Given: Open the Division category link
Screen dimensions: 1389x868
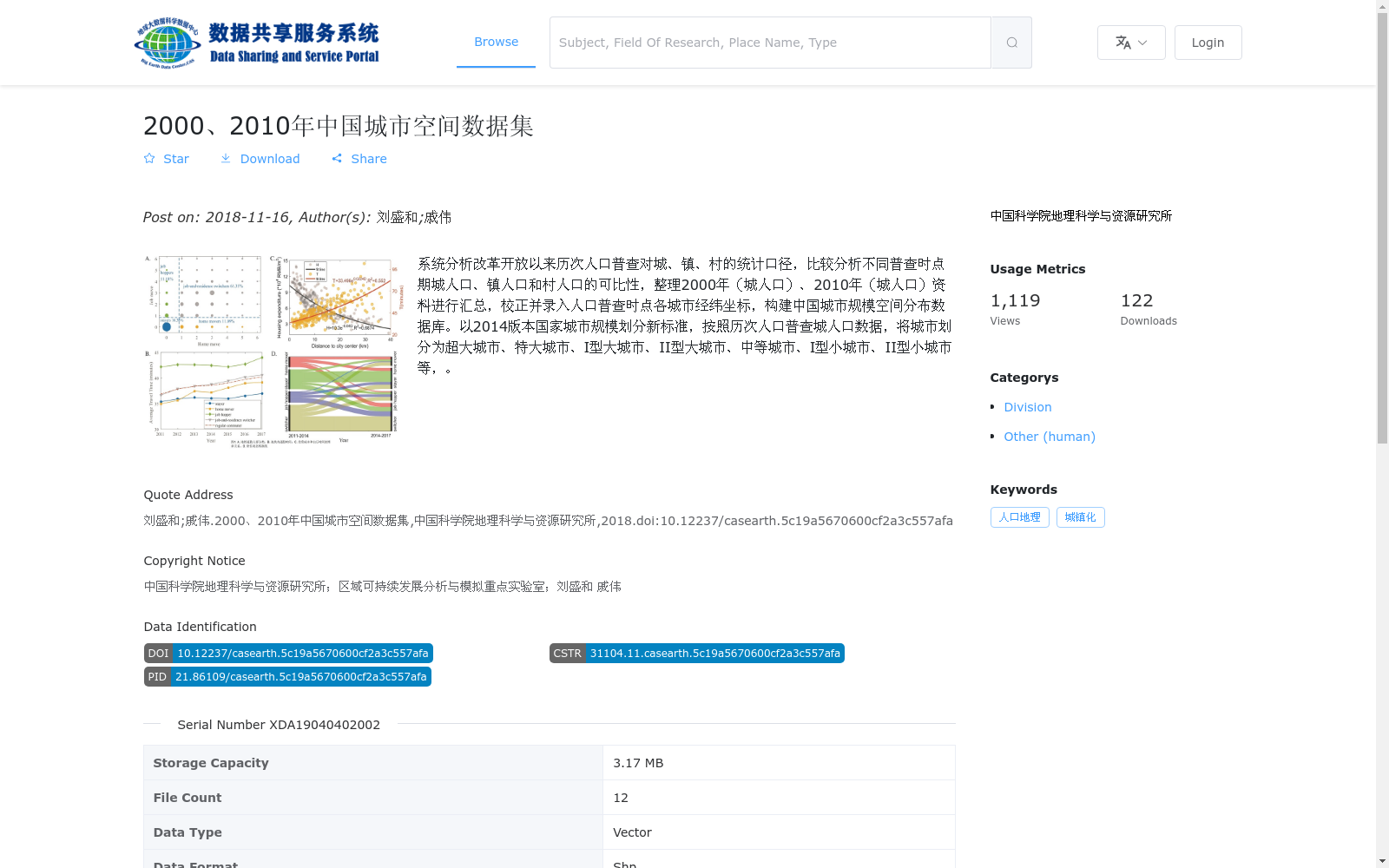Looking at the screenshot, I should coord(1028,407).
